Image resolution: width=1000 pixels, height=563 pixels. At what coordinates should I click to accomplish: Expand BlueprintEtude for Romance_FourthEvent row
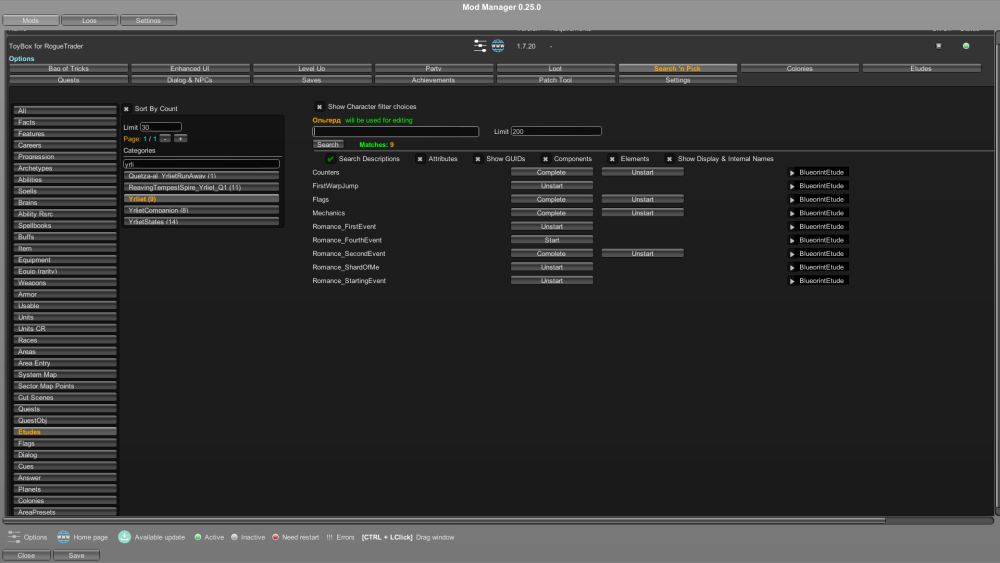tap(793, 240)
